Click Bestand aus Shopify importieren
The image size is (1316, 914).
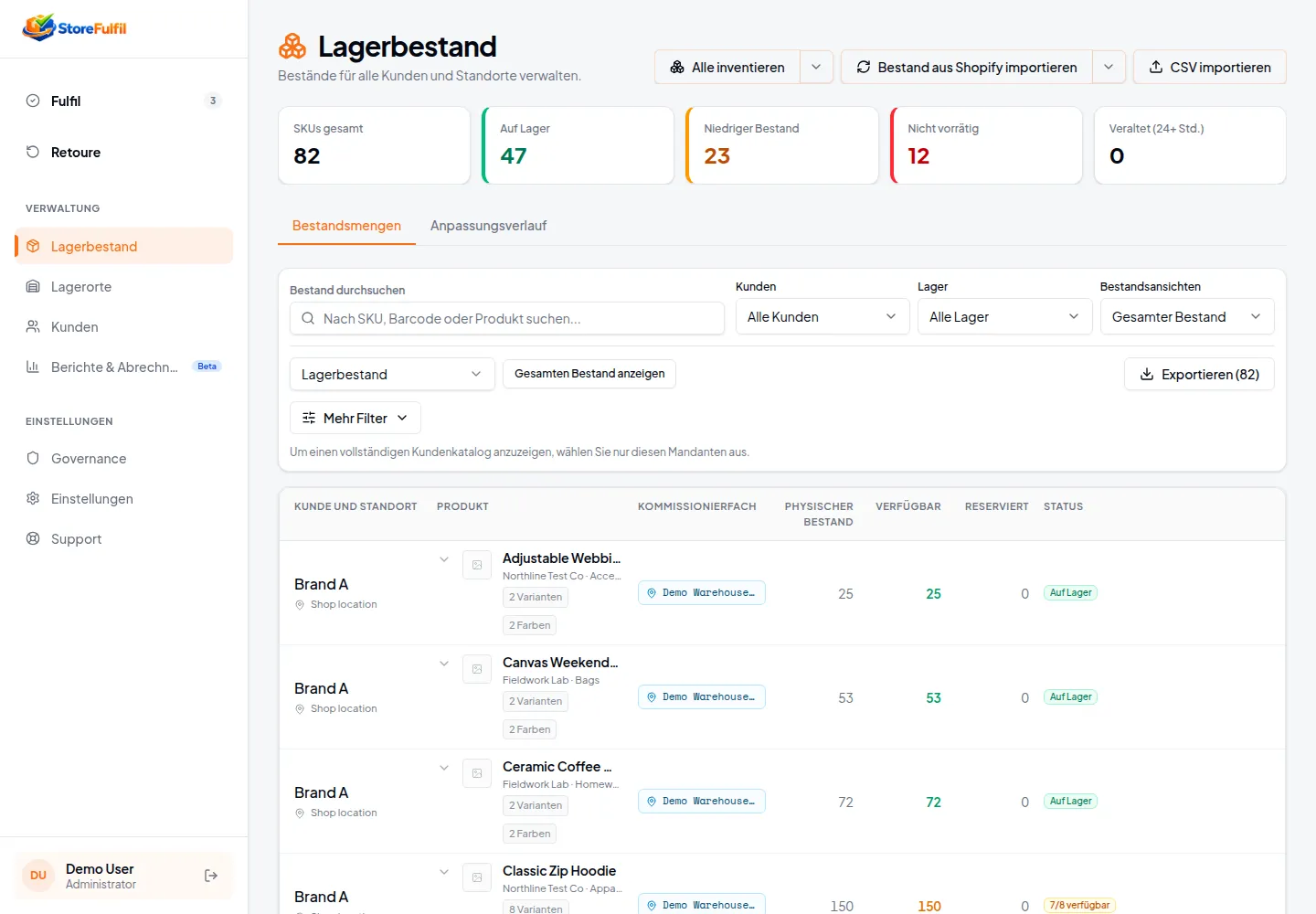967,67
